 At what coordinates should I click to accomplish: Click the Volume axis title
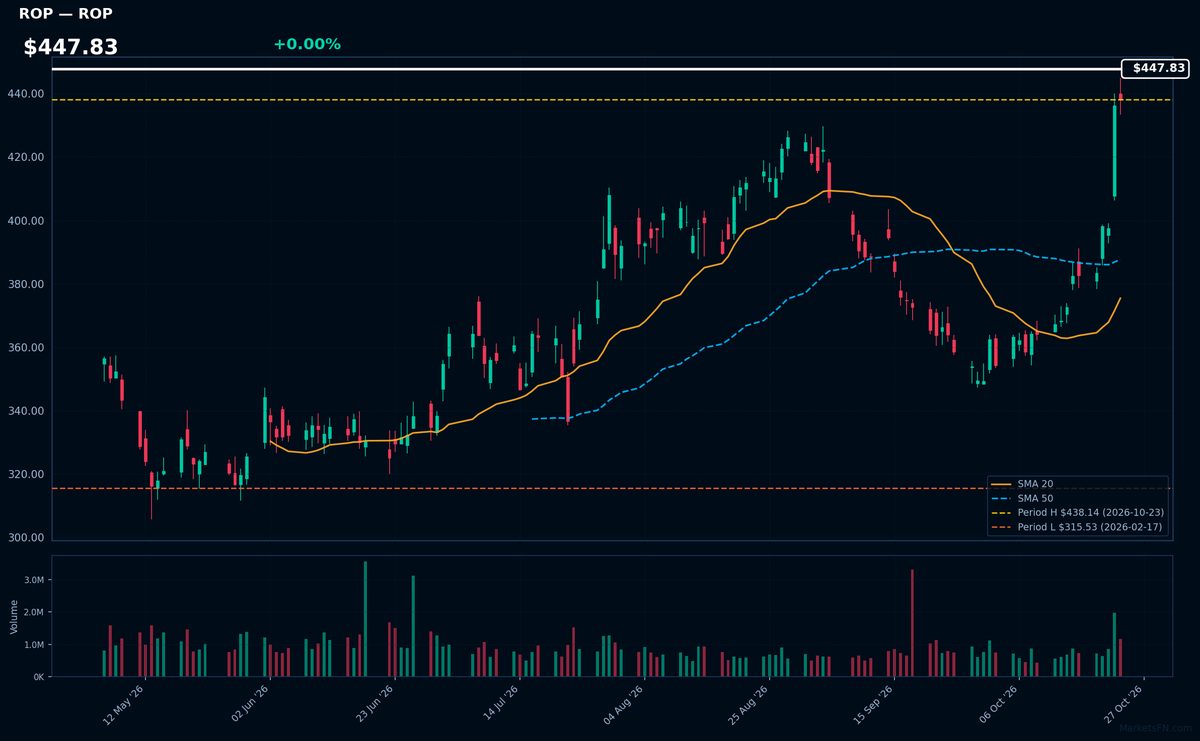pyautogui.click(x=14, y=616)
